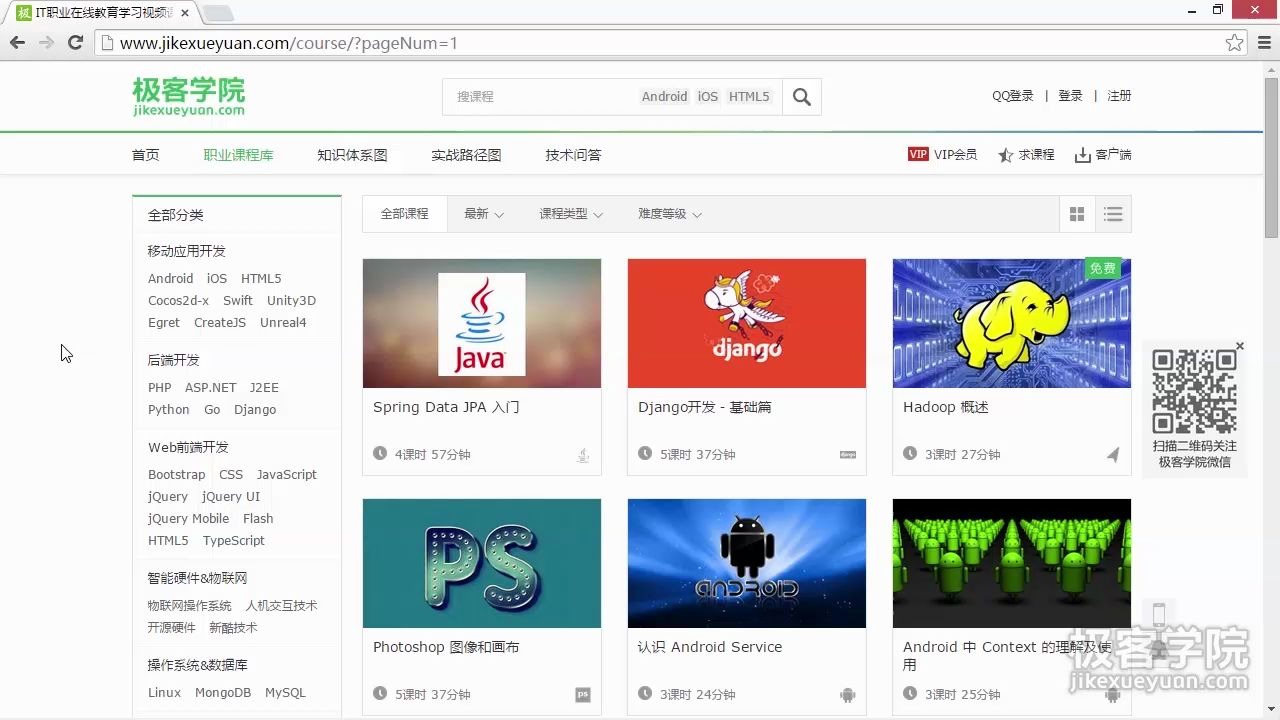
Task: Click the search magnifier icon
Action: 801,96
